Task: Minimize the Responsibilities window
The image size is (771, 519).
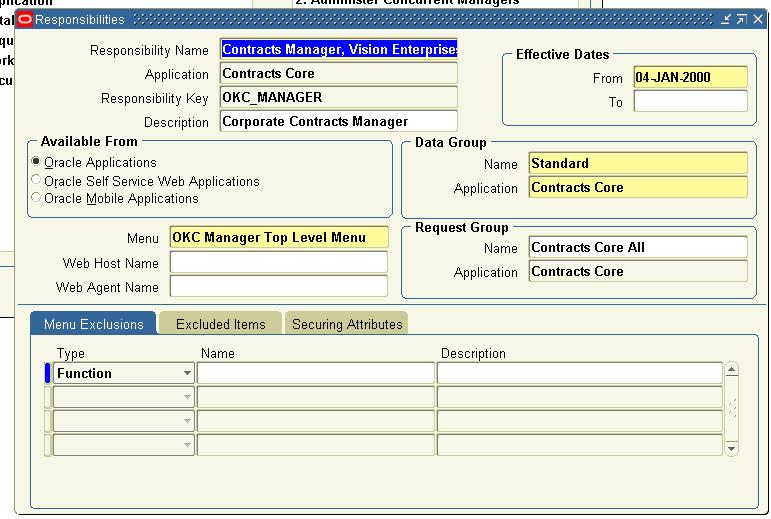Action: pos(726,19)
